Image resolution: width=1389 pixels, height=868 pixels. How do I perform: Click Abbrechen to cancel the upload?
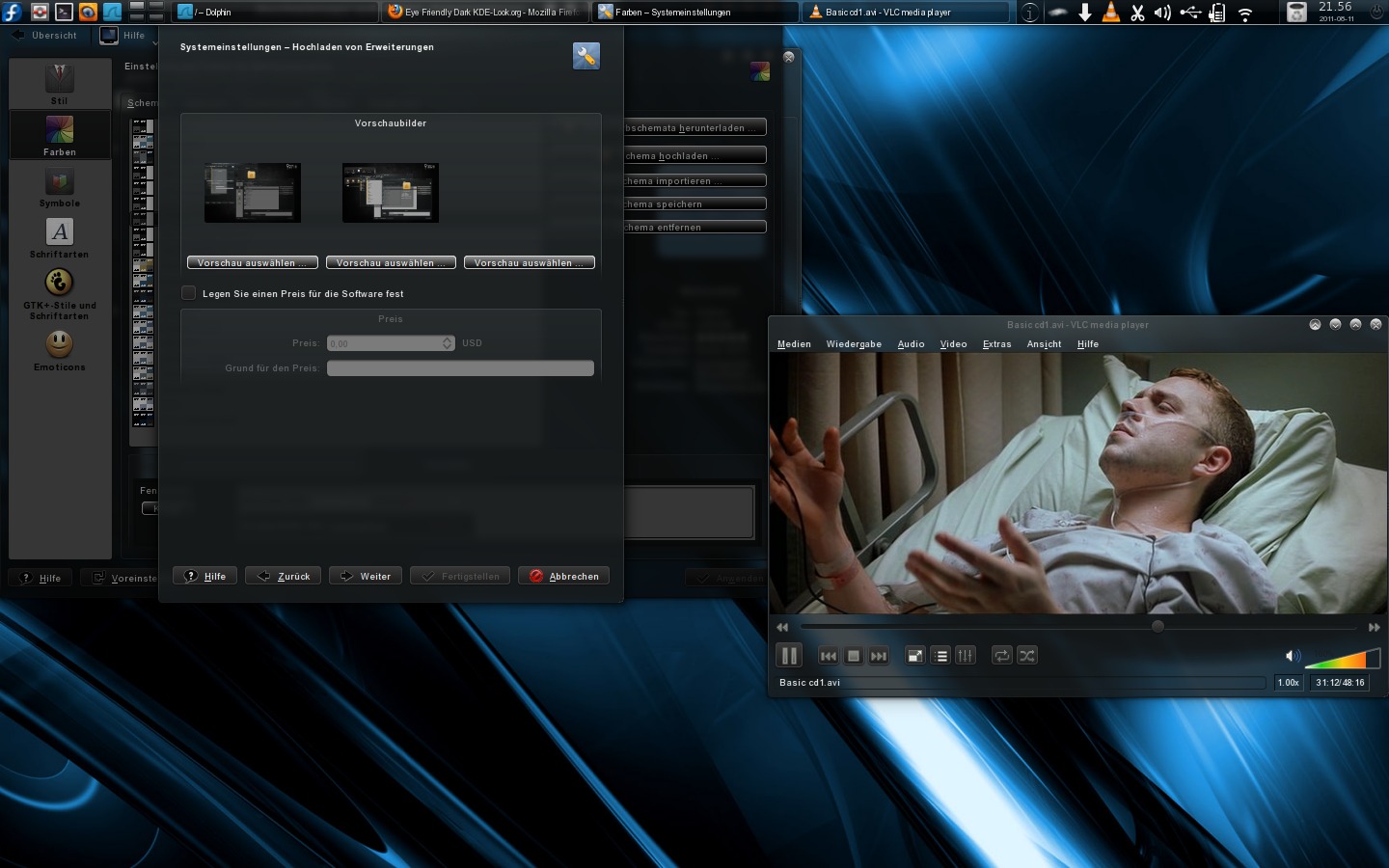[563, 576]
